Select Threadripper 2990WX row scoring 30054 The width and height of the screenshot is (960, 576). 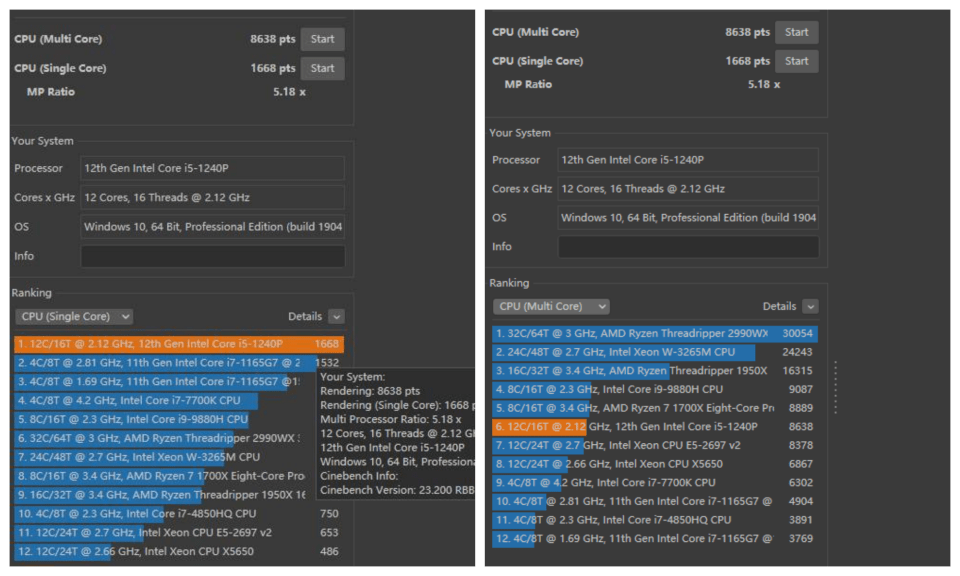655,334
